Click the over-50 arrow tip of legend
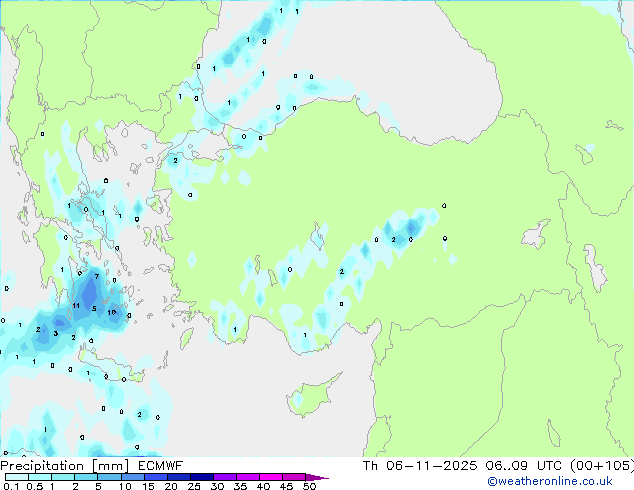 (317, 477)
